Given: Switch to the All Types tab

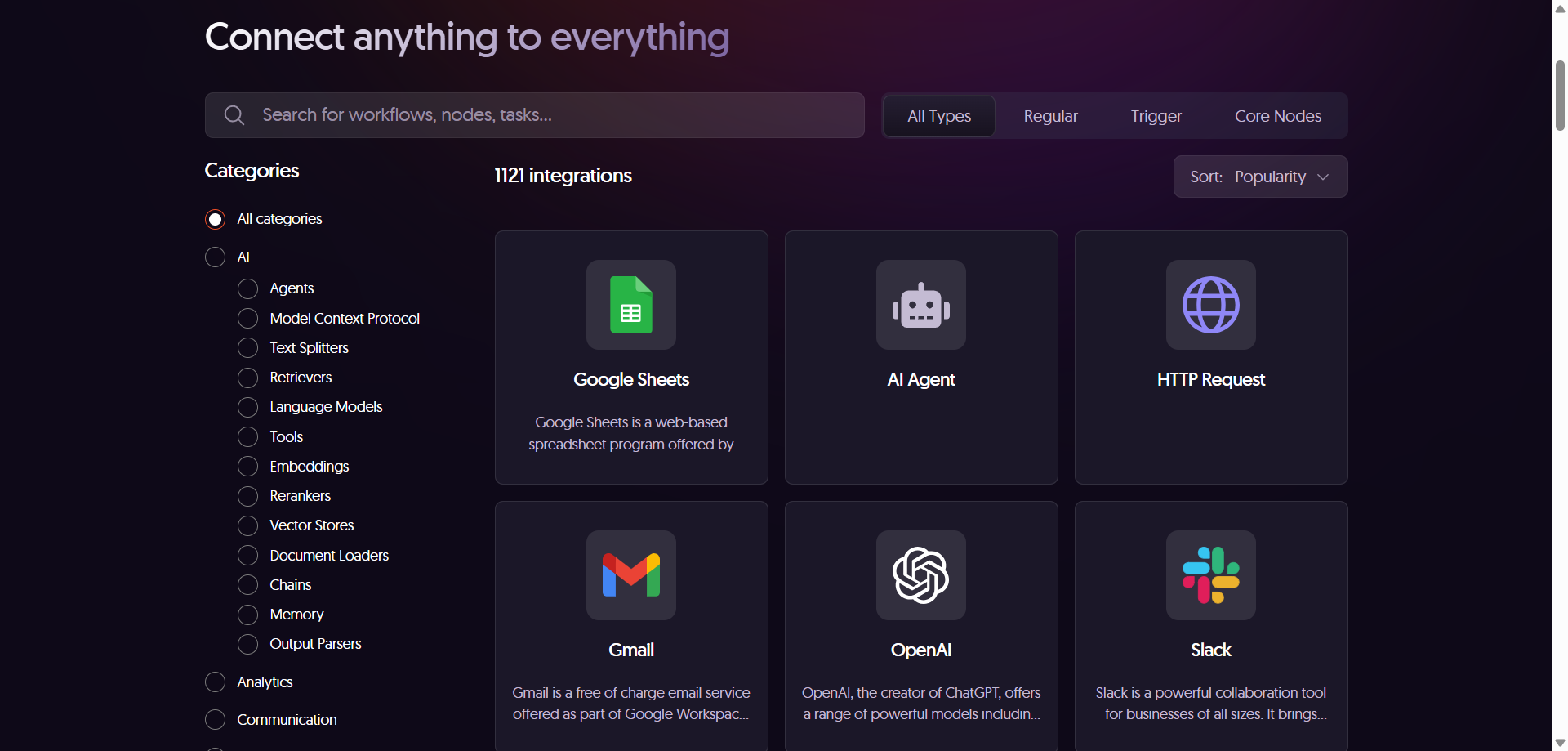Looking at the screenshot, I should click(x=939, y=116).
